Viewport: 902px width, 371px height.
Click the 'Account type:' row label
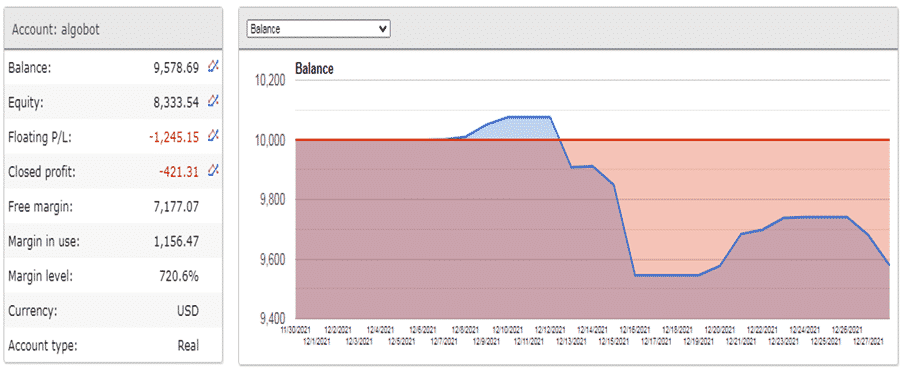pos(43,346)
